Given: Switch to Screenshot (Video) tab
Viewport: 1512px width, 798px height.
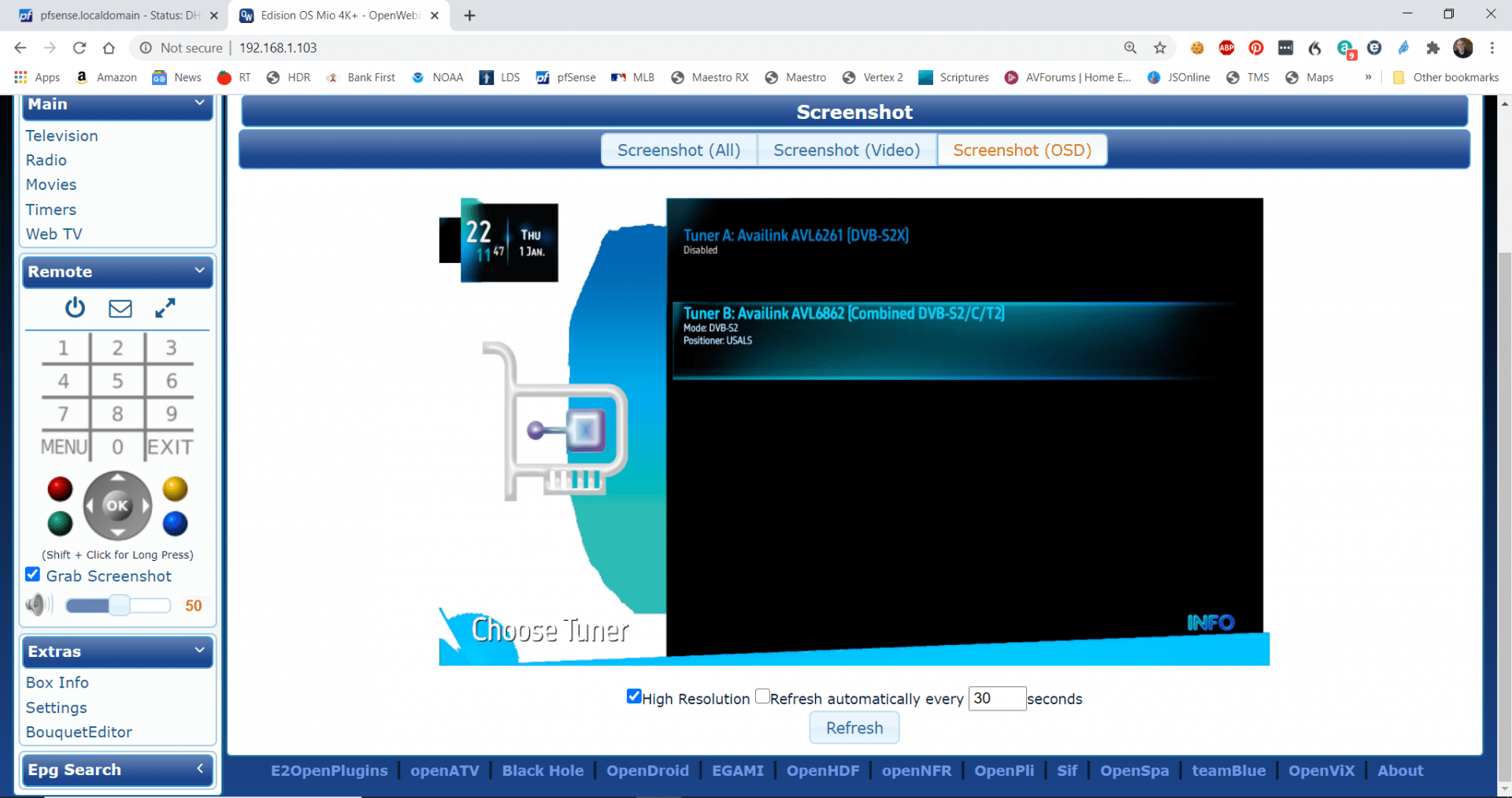Looking at the screenshot, I should 847,150.
